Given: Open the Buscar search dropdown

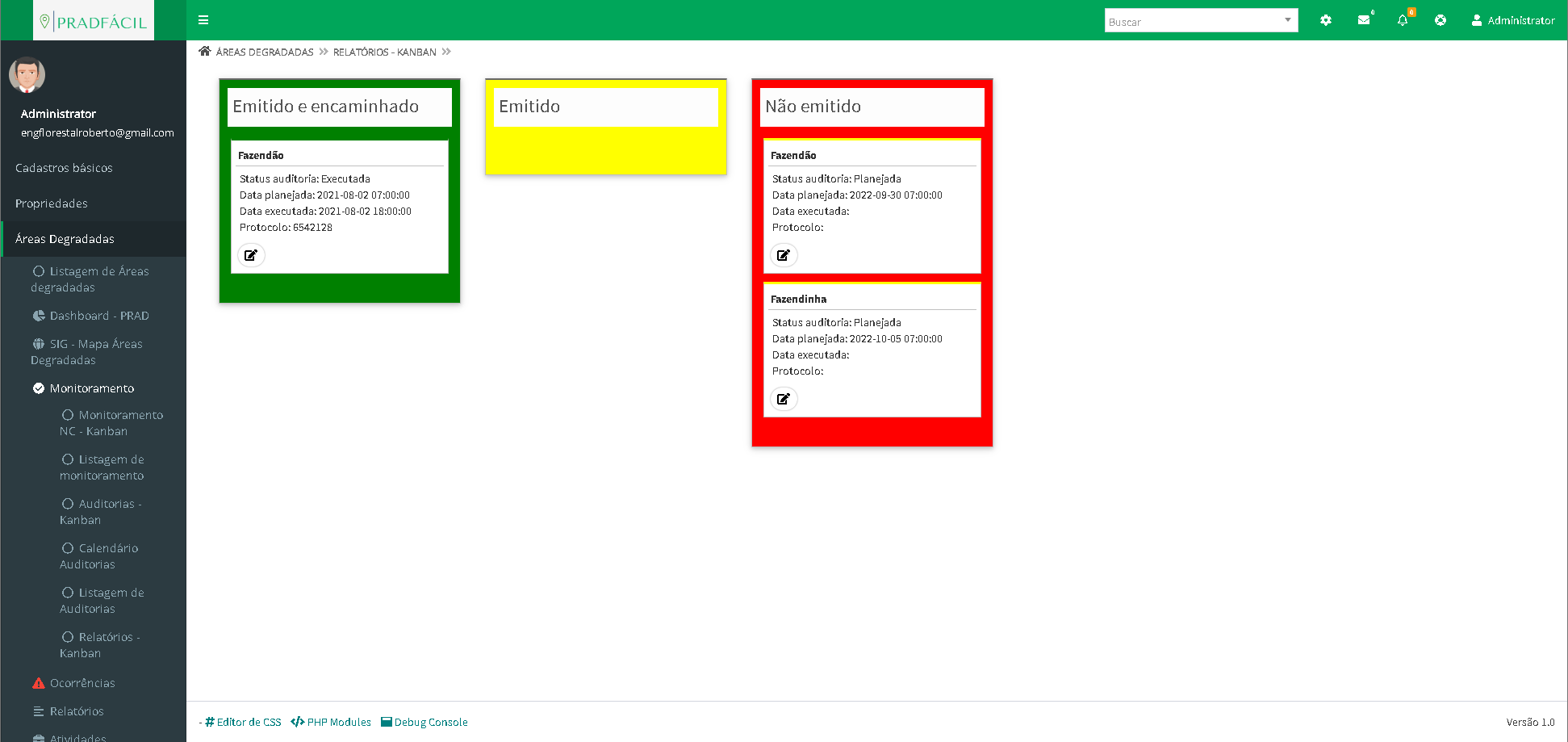Looking at the screenshot, I should [1201, 21].
